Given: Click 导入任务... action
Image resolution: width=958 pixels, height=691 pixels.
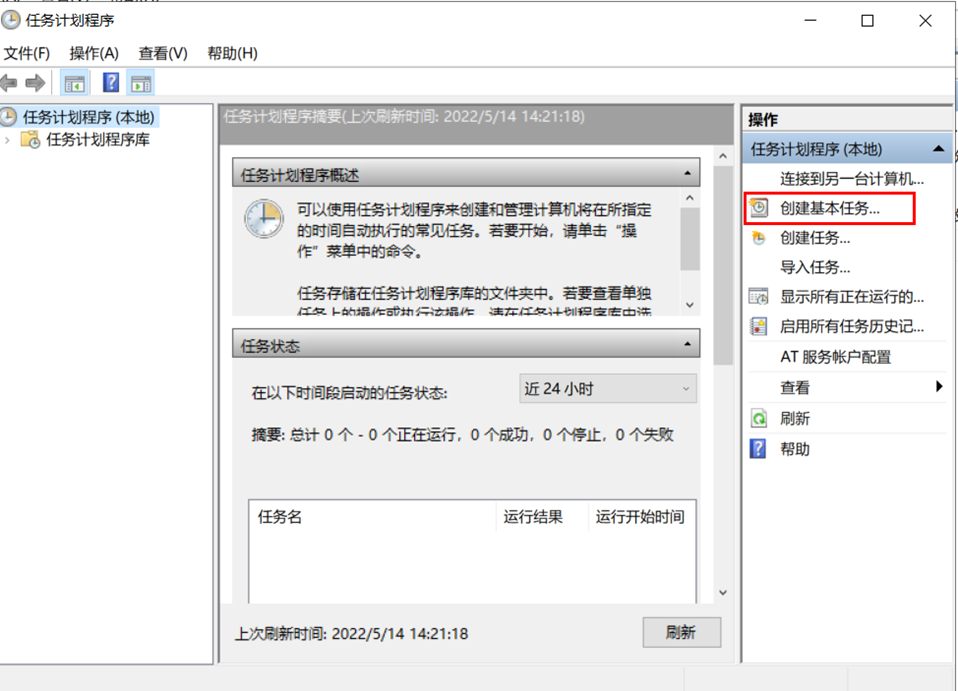Looking at the screenshot, I should (815, 267).
